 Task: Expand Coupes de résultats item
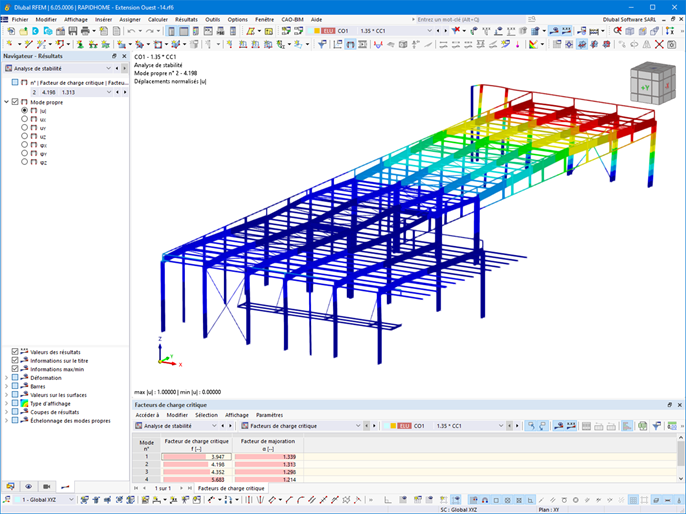[x=7, y=412]
